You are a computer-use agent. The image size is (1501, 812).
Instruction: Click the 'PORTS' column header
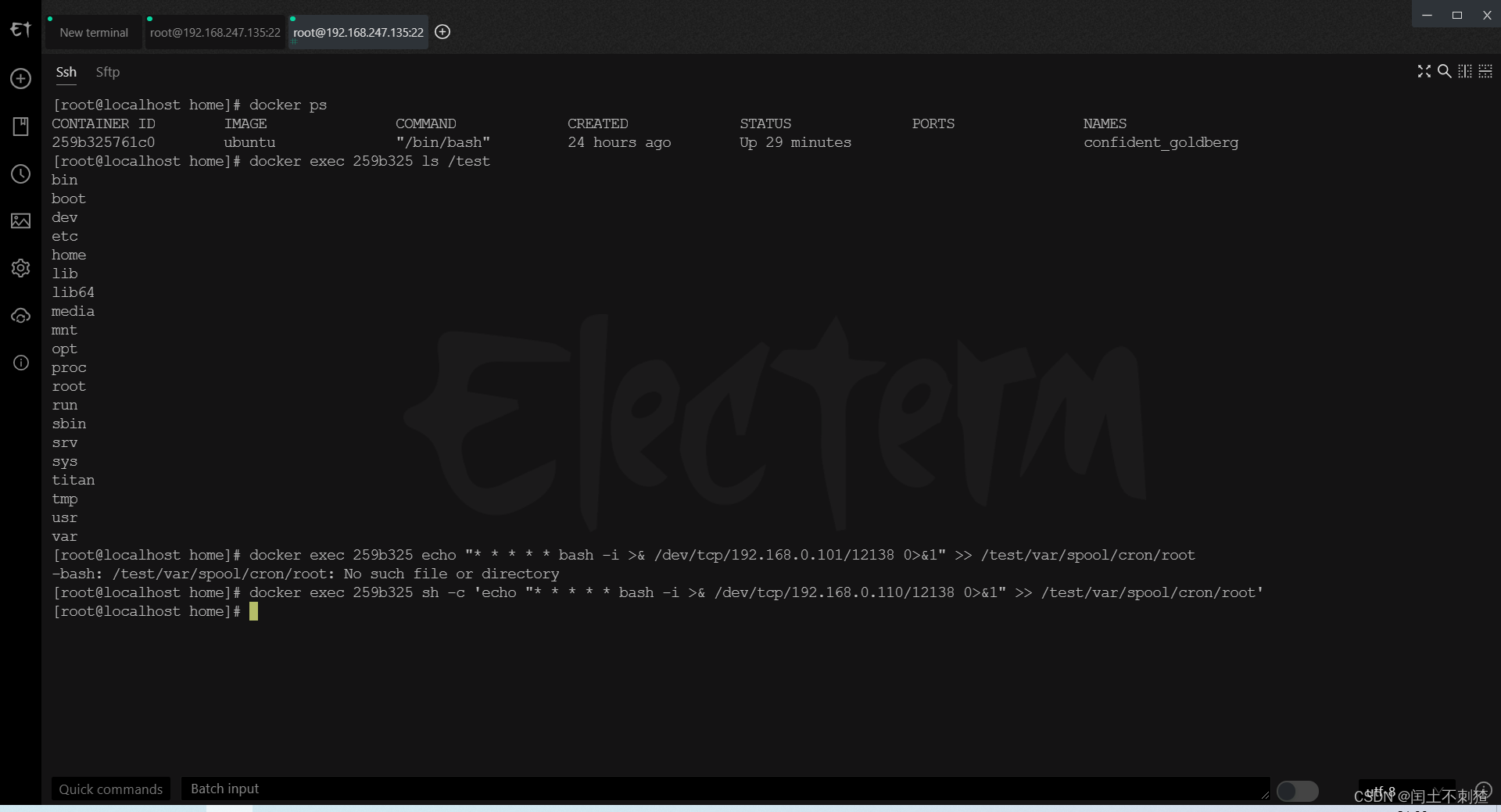click(933, 123)
